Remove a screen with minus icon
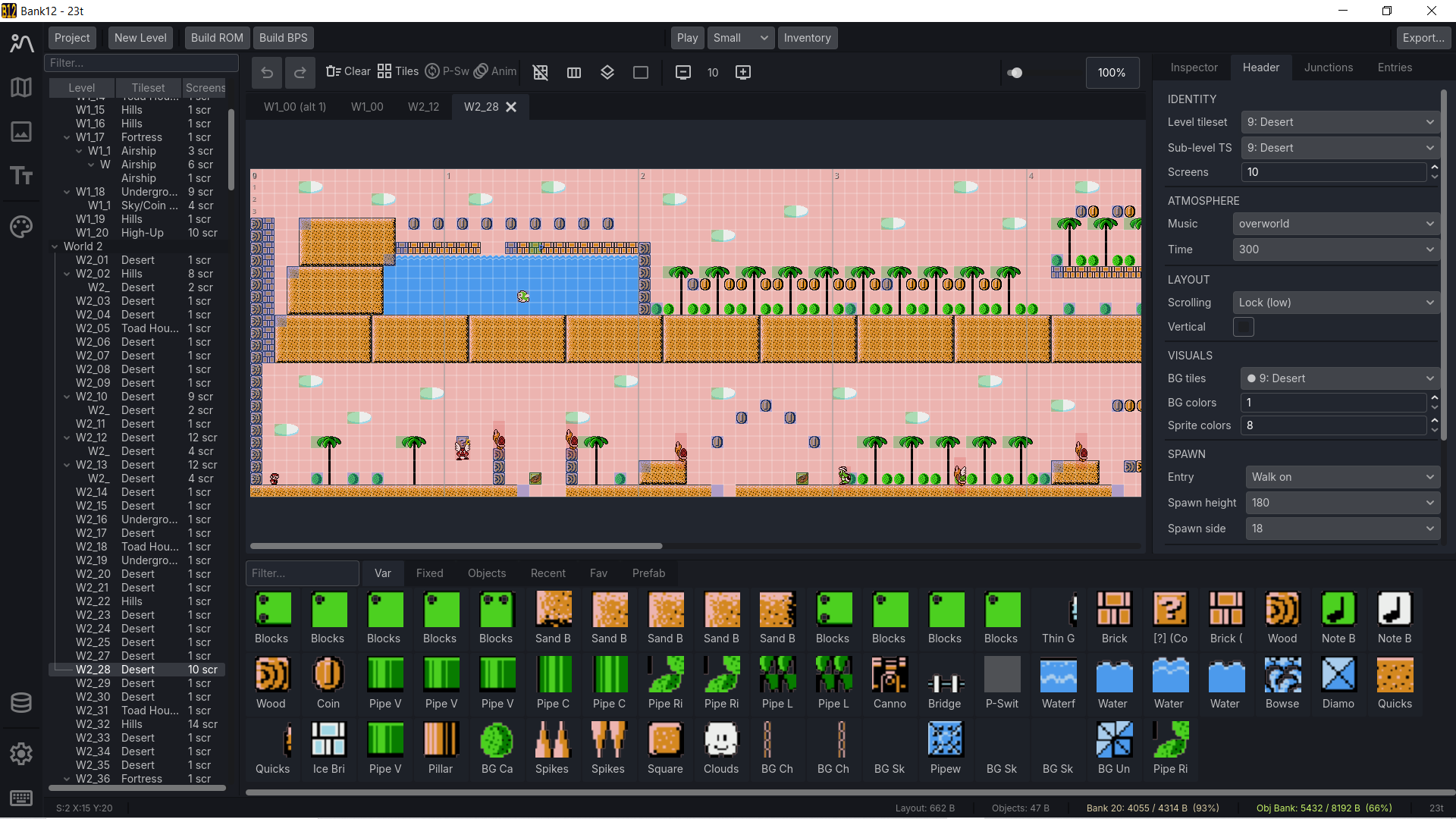 click(x=683, y=72)
